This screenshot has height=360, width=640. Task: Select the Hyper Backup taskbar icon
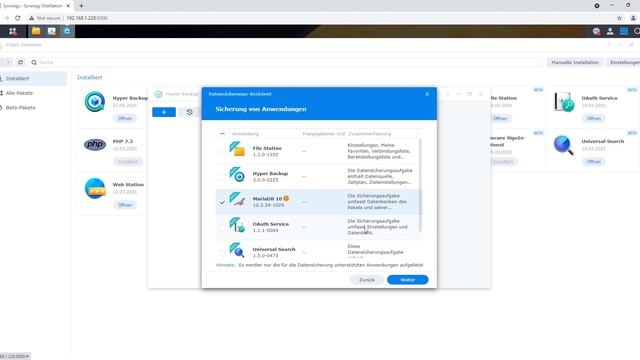(67, 31)
